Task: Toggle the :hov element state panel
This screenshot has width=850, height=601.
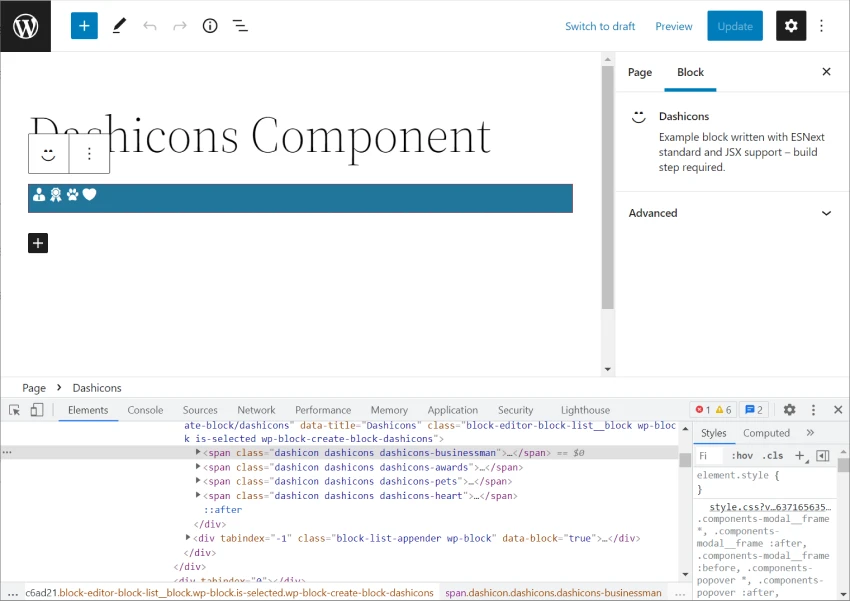Action: click(x=742, y=456)
